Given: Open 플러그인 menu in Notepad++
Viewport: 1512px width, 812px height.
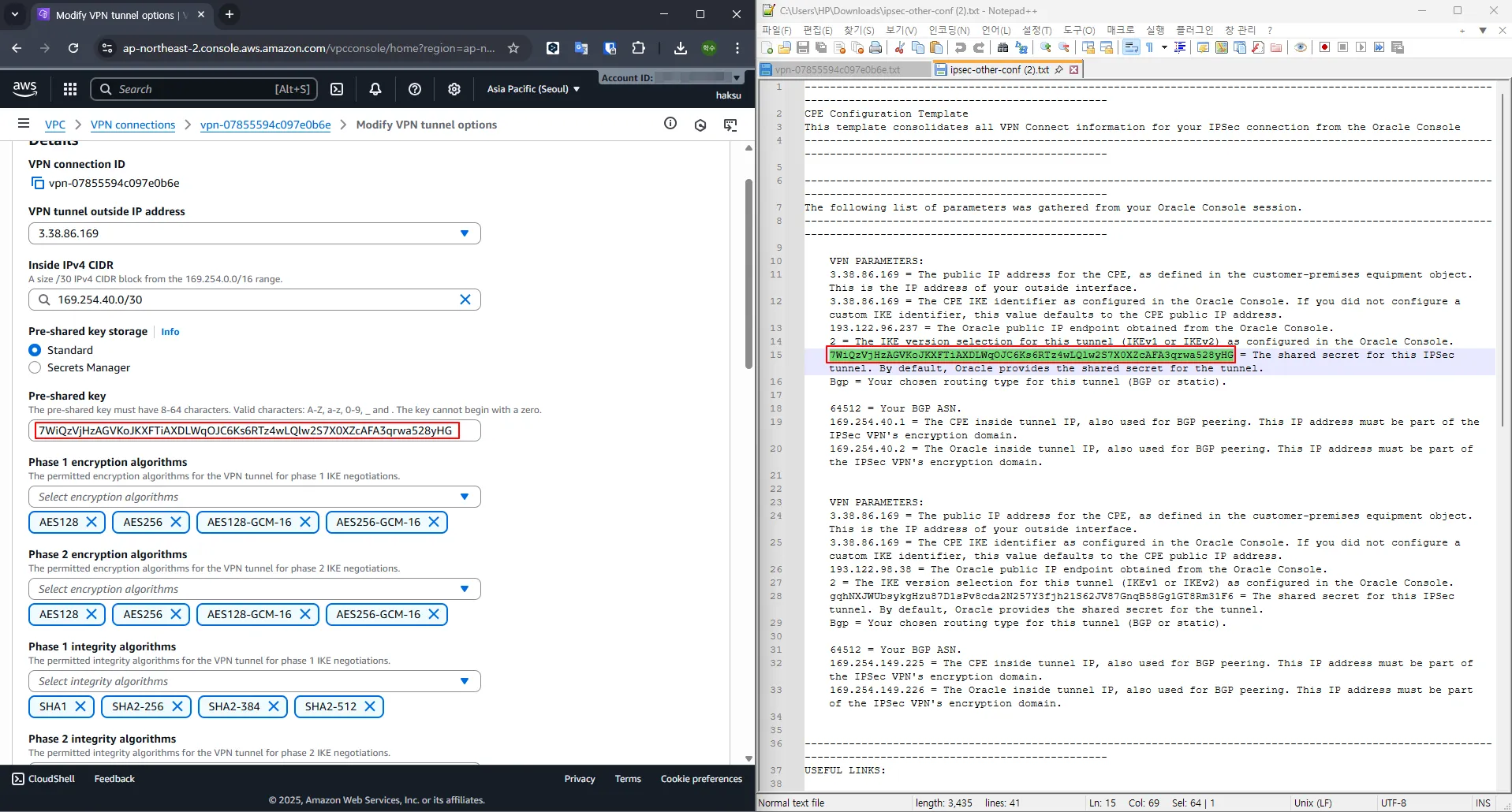Looking at the screenshot, I should [1195, 30].
